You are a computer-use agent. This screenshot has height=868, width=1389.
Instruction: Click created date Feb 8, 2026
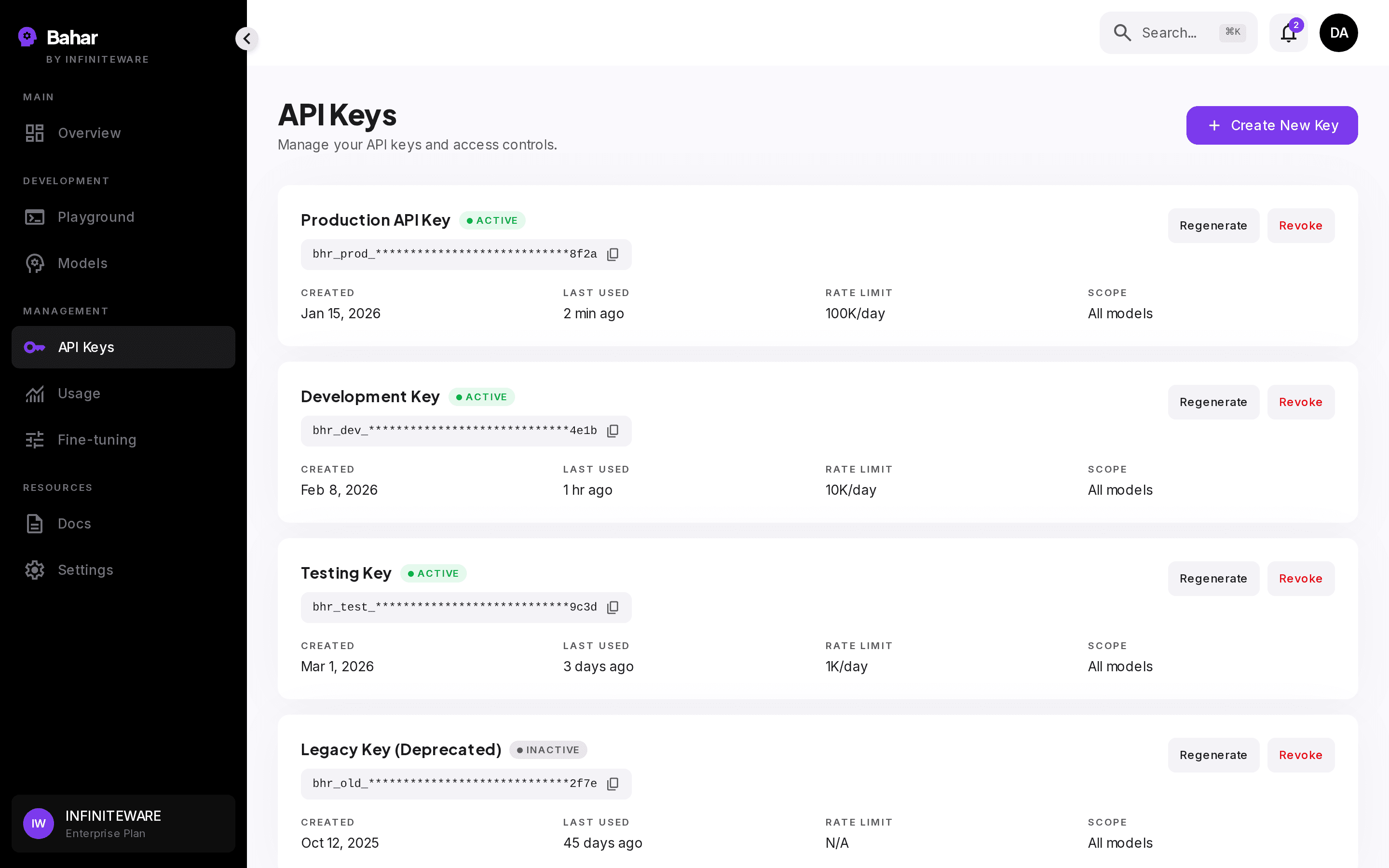pos(339,489)
